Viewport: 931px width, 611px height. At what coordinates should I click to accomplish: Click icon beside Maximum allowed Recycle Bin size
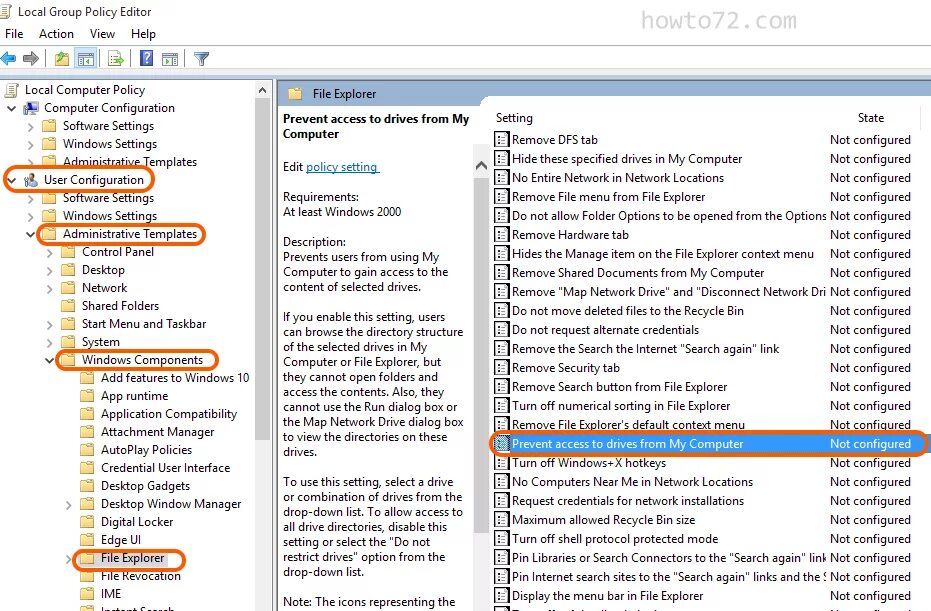502,520
